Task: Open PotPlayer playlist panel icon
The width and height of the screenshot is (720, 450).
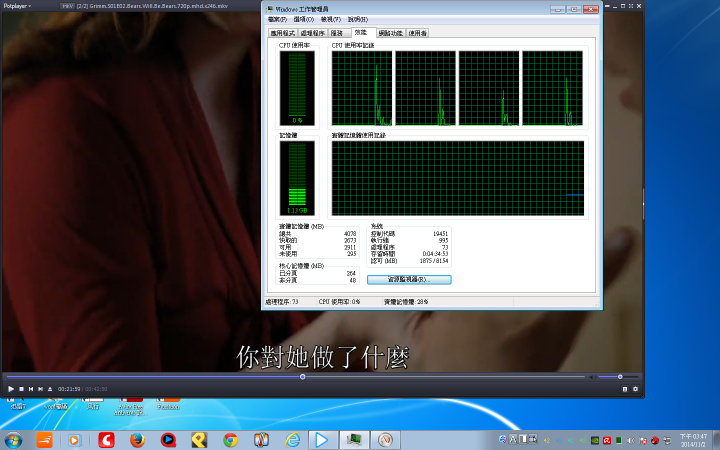Action: pyautogui.click(x=625, y=389)
